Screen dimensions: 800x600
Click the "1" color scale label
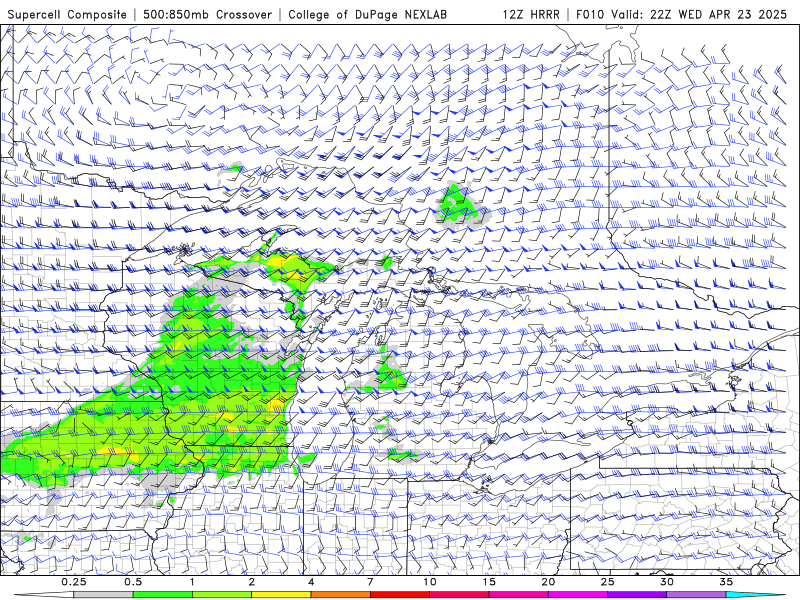(x=192, y=582)
